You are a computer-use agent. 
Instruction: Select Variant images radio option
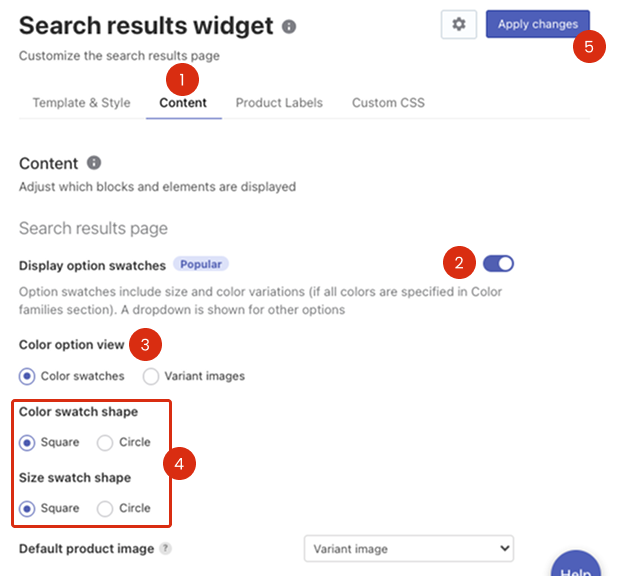(x=151, y=376)
